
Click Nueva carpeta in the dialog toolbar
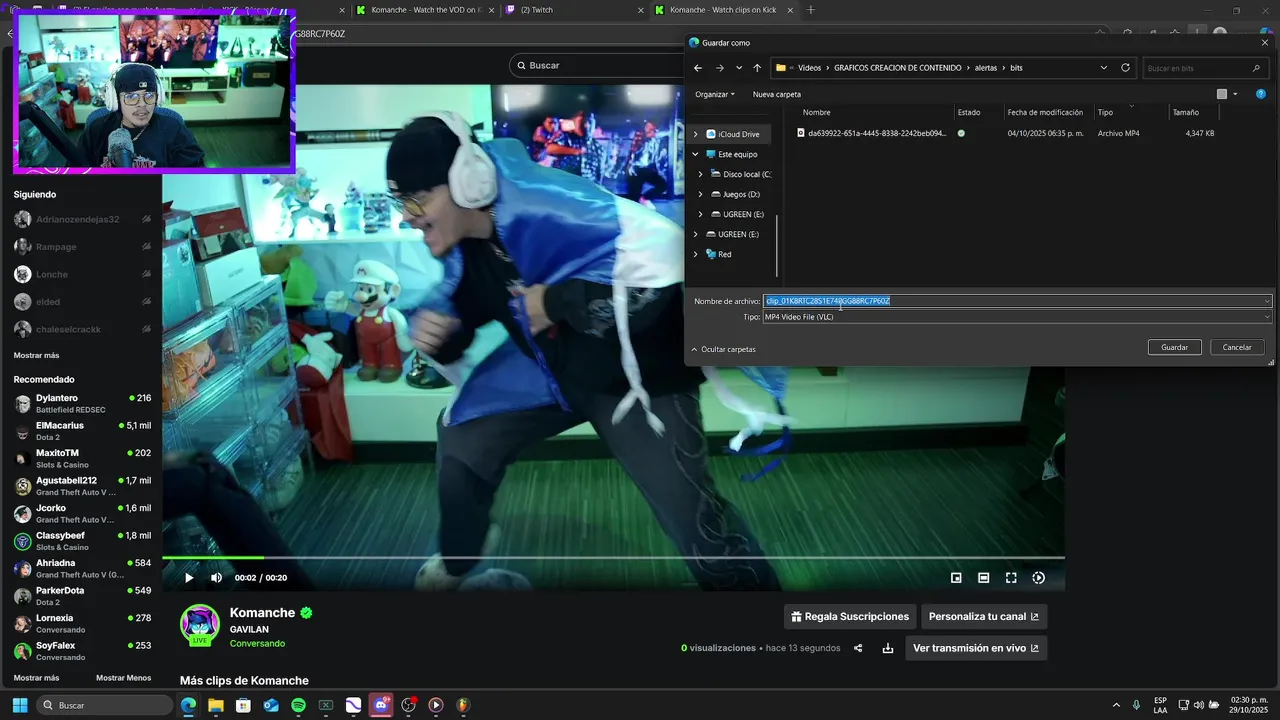tap(776, 94)
